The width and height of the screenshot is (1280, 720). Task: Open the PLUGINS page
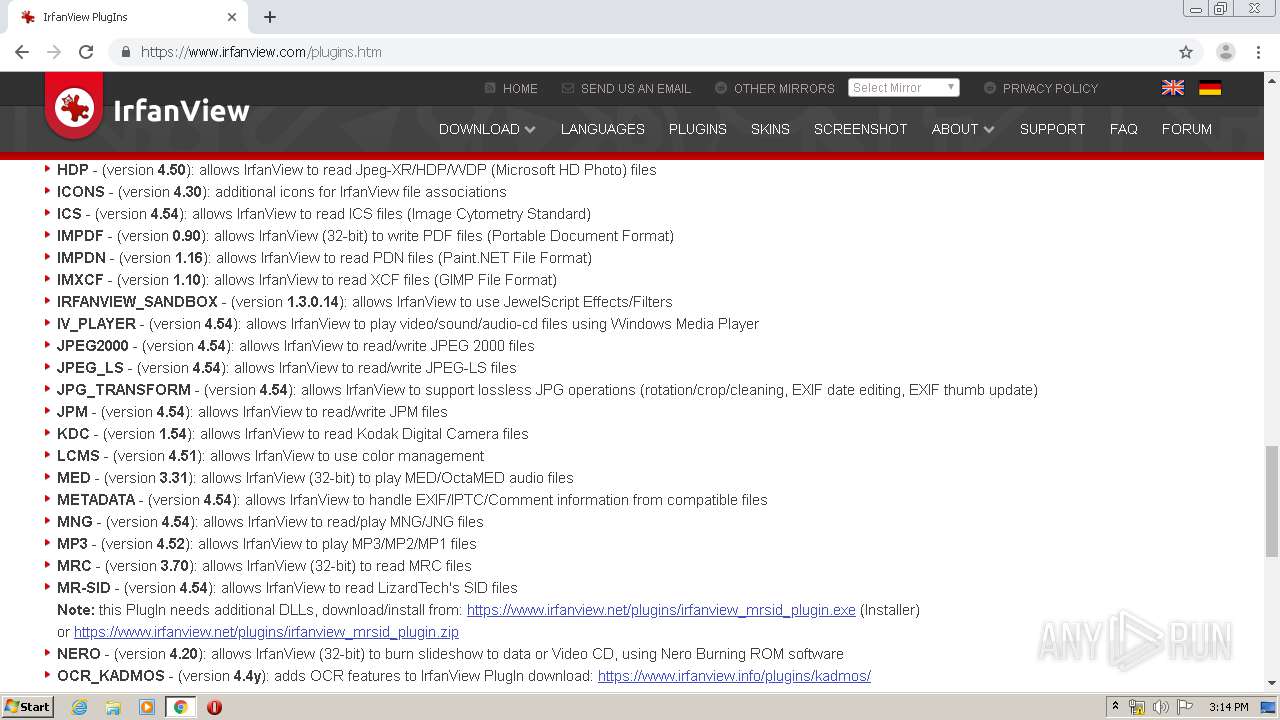click(x=698, y=129)
